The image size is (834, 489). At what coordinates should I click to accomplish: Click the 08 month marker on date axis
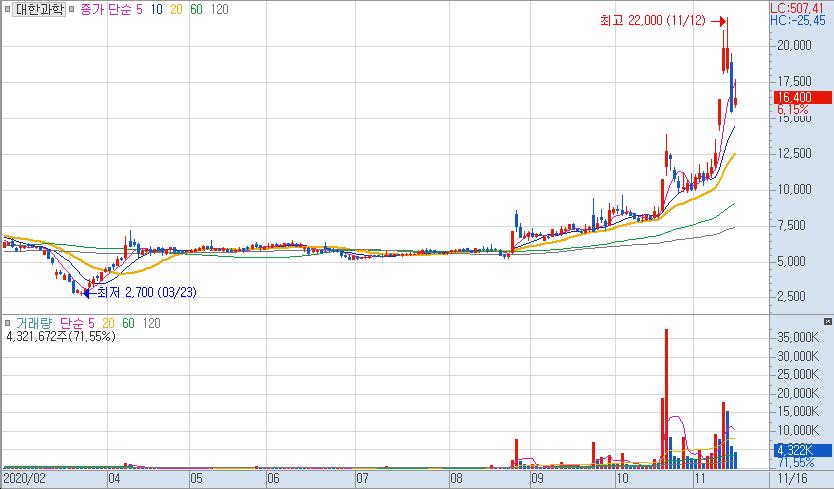point(456,478)
